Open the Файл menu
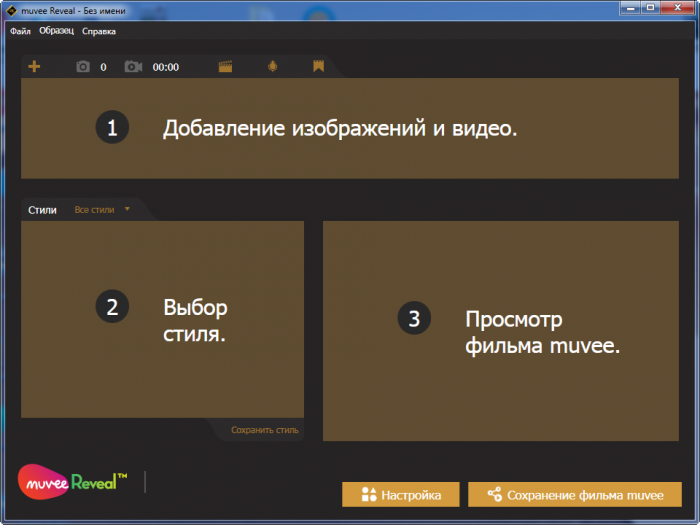 (x=20, y=31)
